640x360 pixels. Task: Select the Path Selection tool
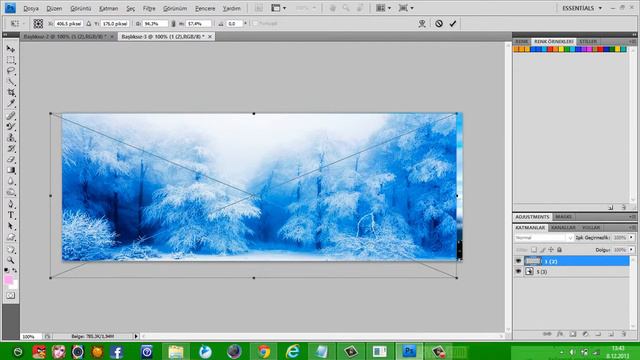[11, 226]
